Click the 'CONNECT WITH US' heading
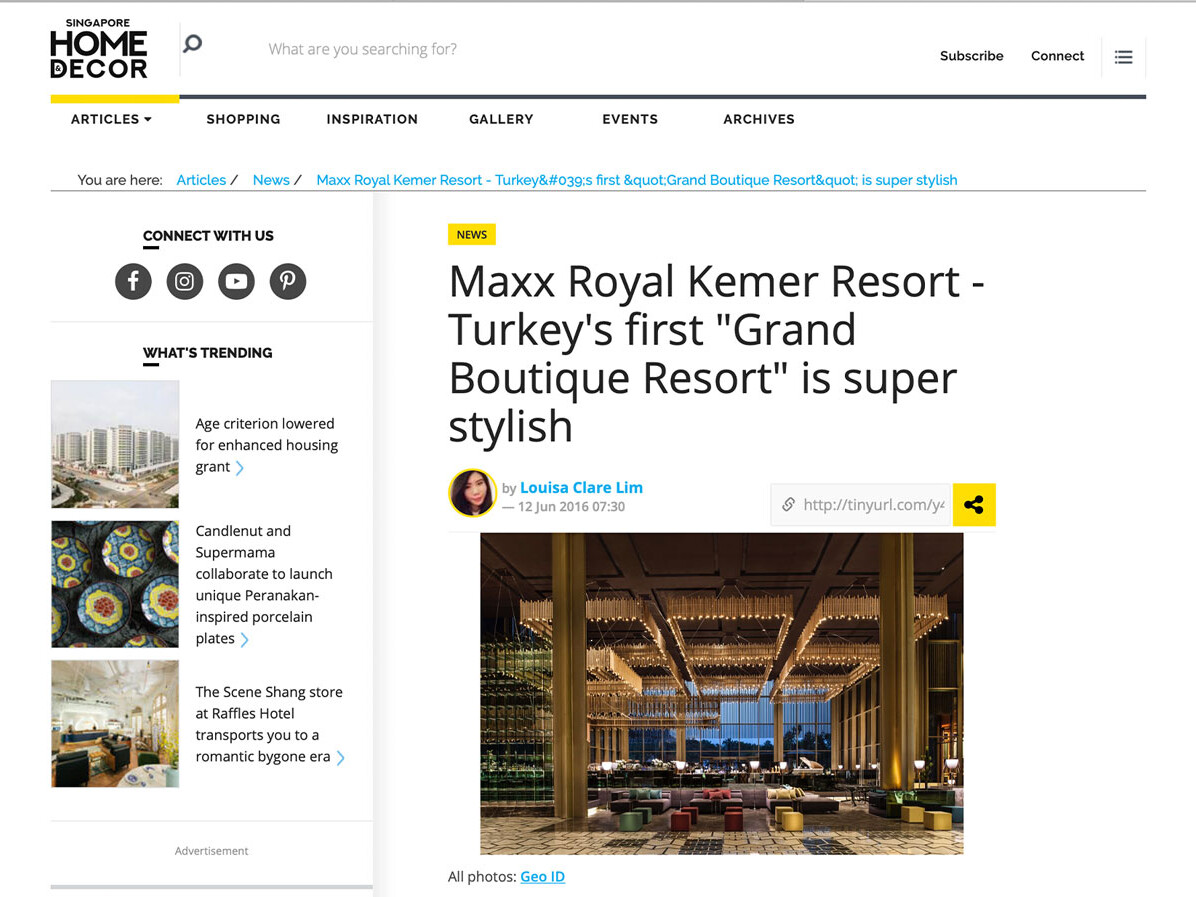Image resolution: width=1196 pixels, height=897 pixels. click(x=208, y=236)
